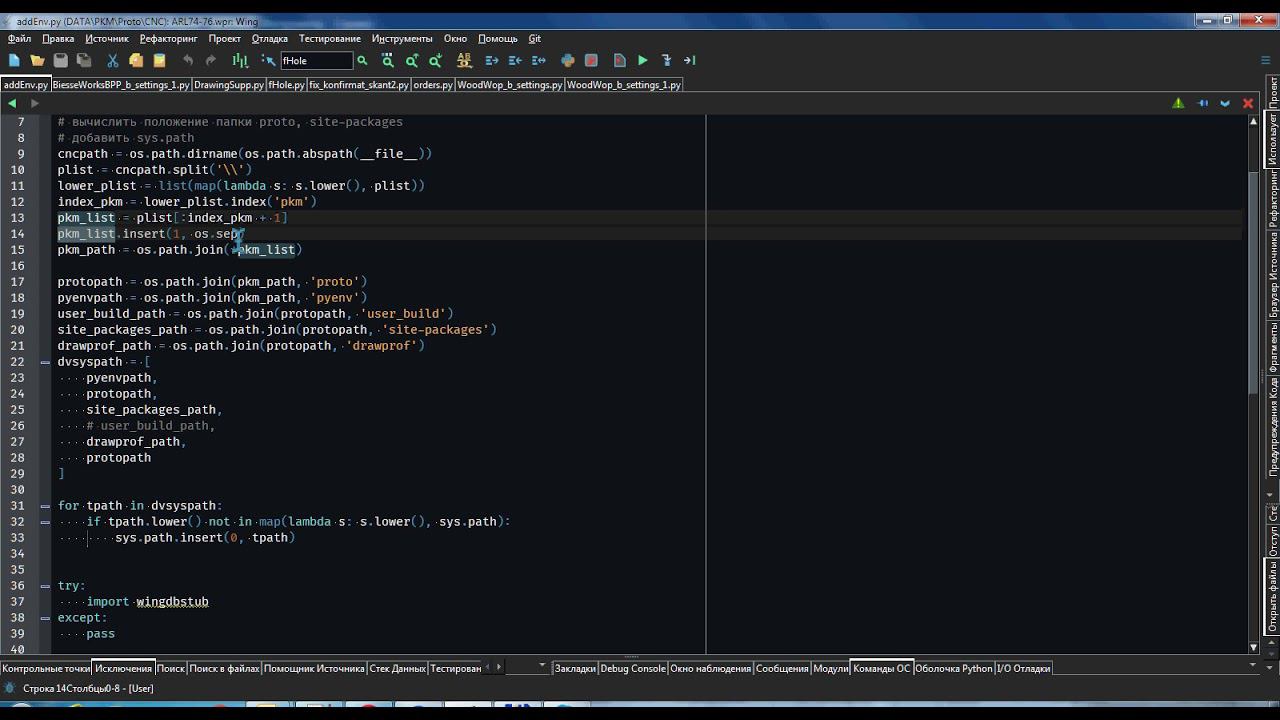The width and height of the screenshot is (1280, 720).
Task: Indent lines with toolbar icon
Action: (x=491, y=60)
